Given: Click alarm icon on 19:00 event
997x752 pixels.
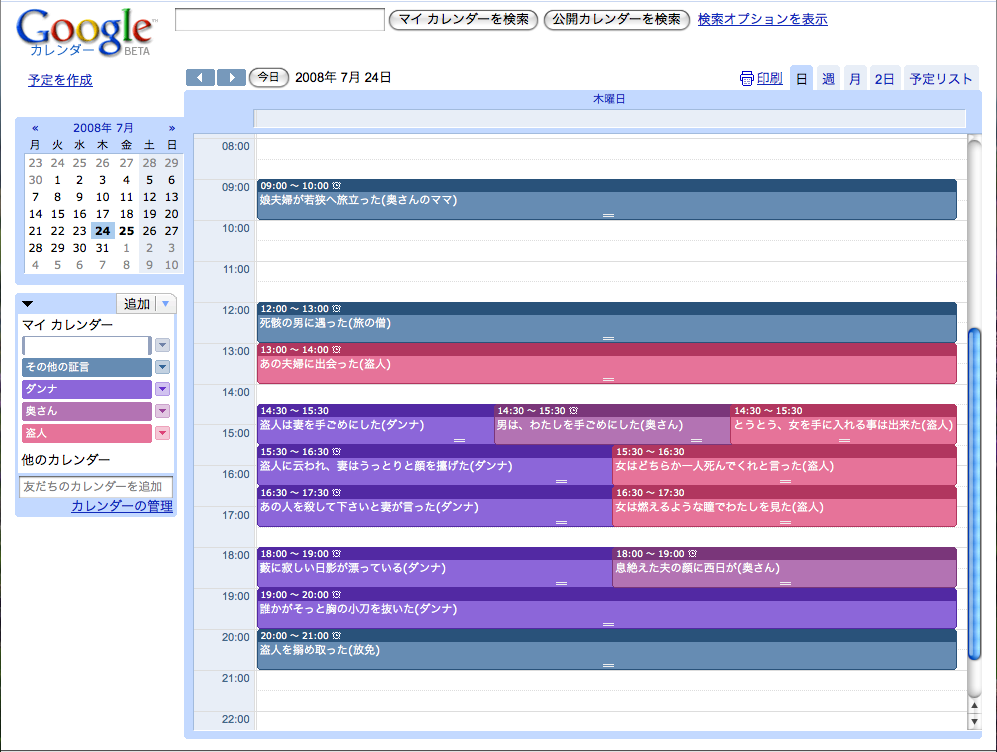Looking at the screenshot, I should (x=336, y=594).
